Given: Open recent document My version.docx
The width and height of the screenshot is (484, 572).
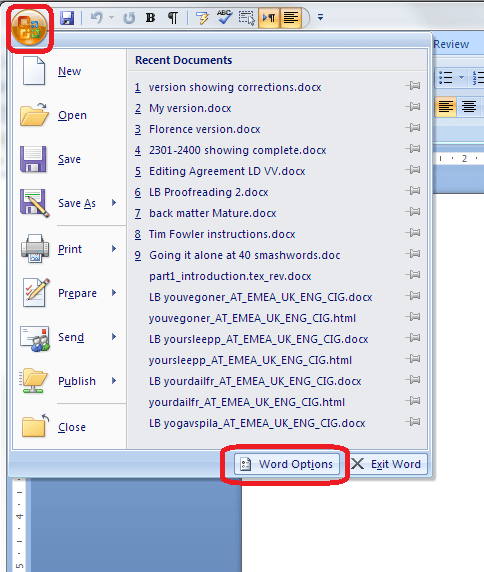Looking at the screenshot, I should [x=190, y=108].
